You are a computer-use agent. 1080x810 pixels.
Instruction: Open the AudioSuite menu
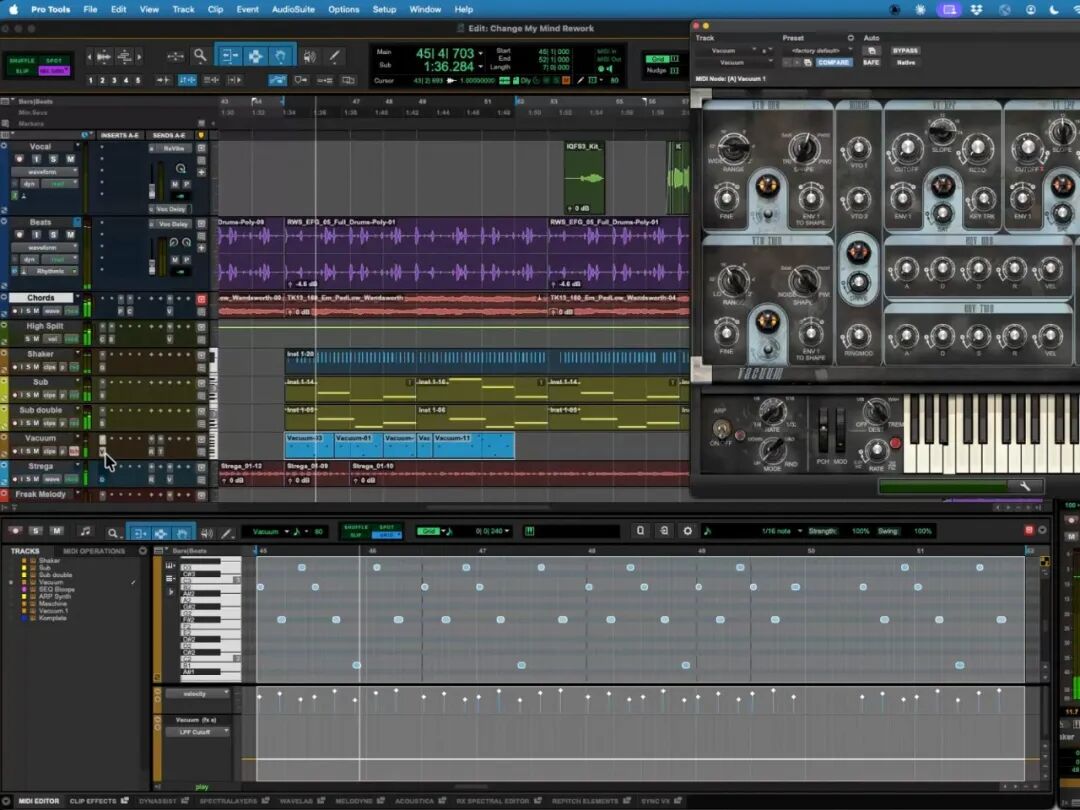pos(293,10)
